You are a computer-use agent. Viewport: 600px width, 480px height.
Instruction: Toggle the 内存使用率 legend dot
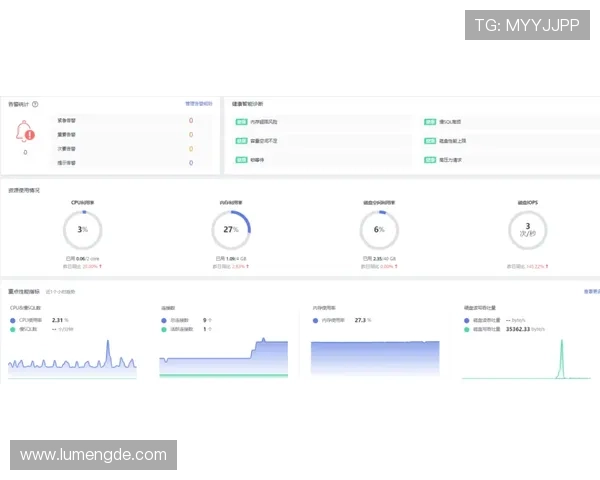pos(316,320)
